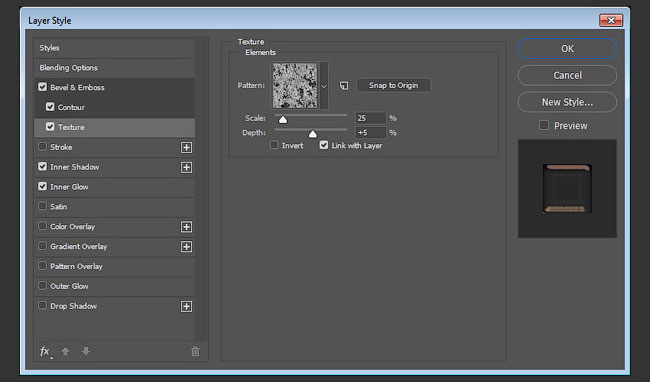Click the move effect down arrow
The height and width of the screenshot is (382, 650).
coord(86,351)
